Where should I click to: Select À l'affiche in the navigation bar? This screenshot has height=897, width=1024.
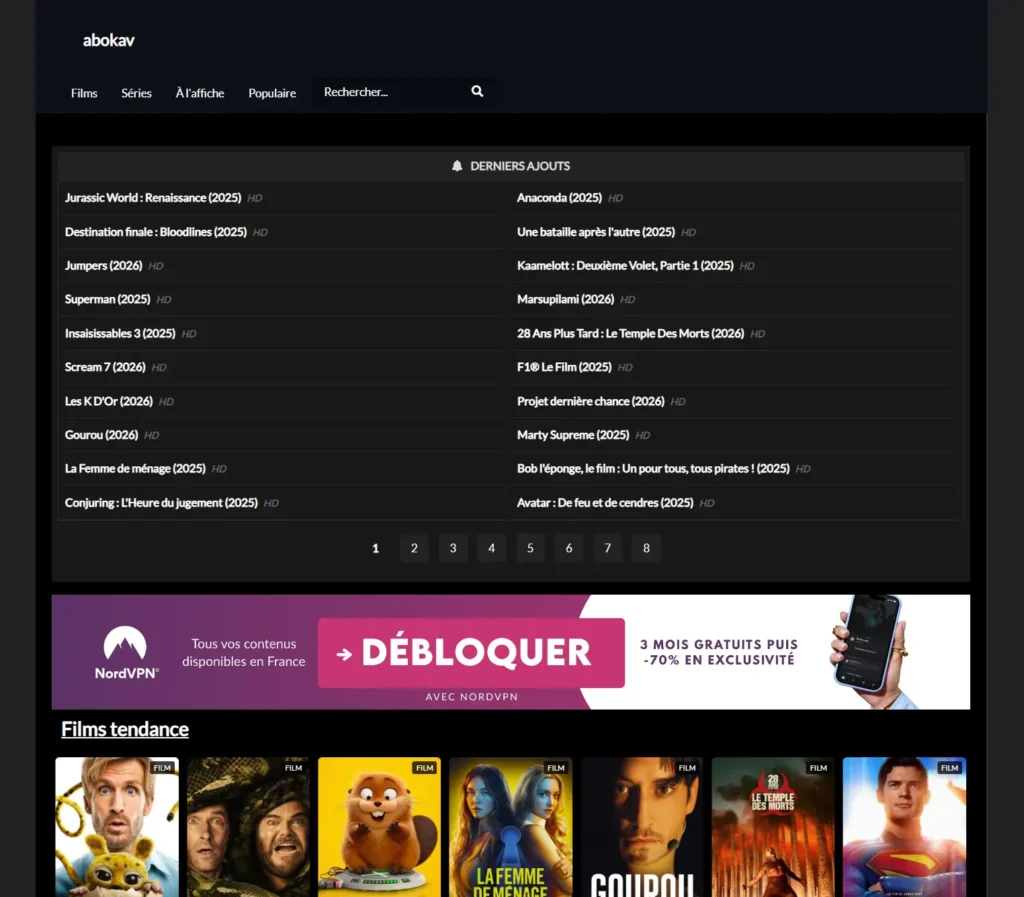pyautogui.click(x=199, y=92)
